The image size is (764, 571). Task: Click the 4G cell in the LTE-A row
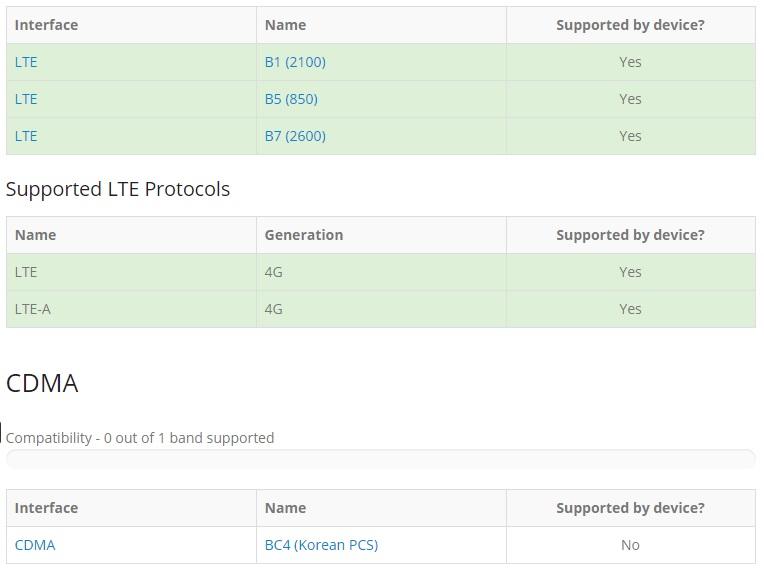point(274,309)
